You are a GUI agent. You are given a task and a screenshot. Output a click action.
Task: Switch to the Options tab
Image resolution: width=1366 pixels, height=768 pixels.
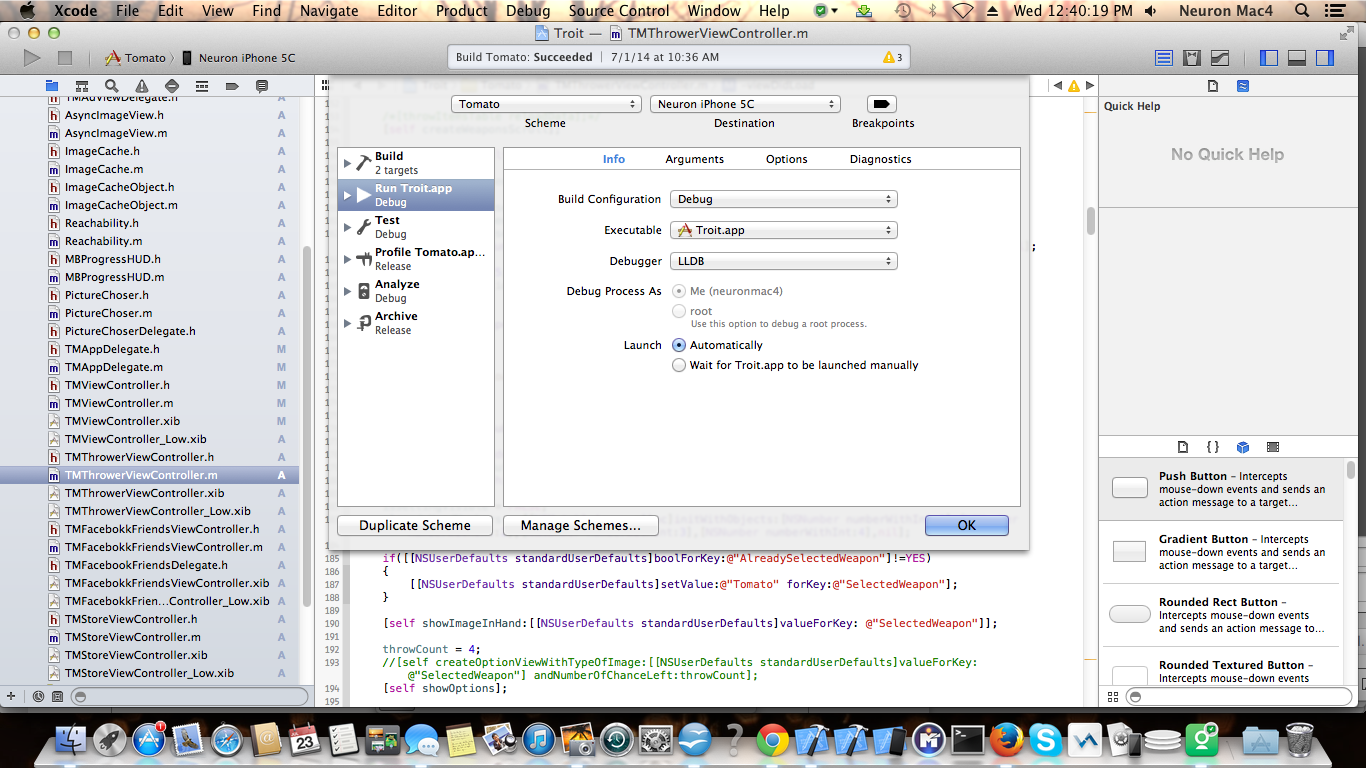787,159
